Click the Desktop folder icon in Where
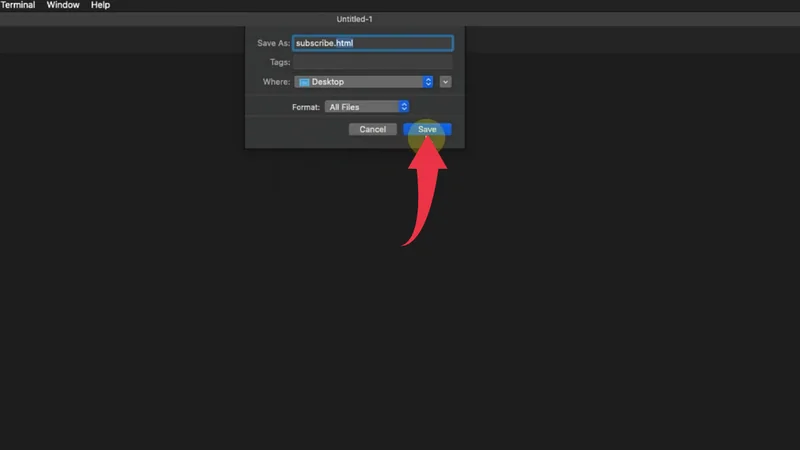 click(x=304, y=82)
